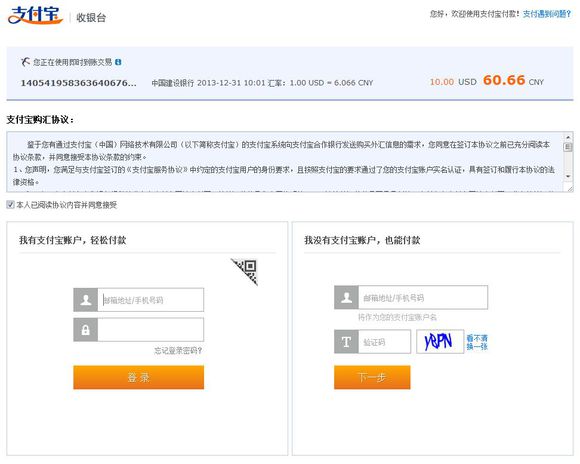Click the 中国建设银行 exchange rate text
The height and width of the screenshot is (464, 580).
click(262, 83)
